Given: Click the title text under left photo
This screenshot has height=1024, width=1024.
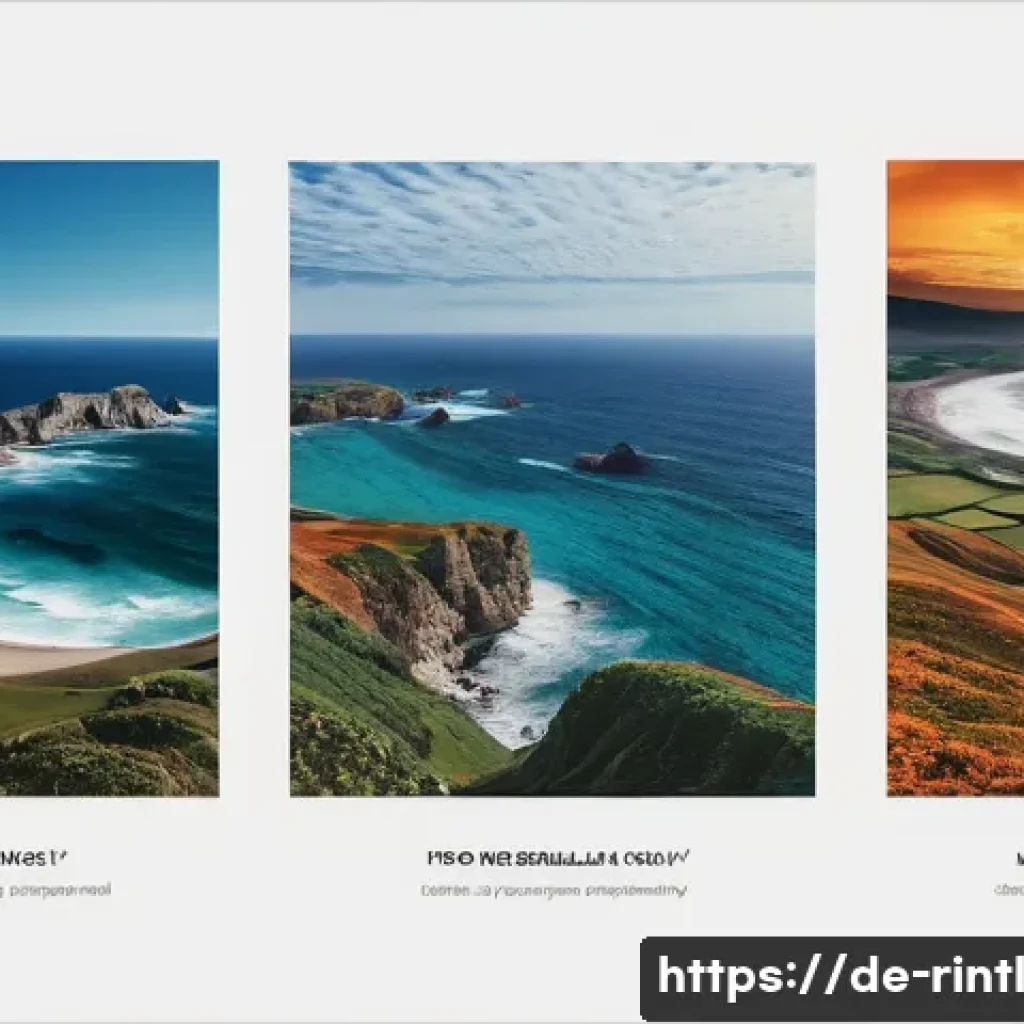Looking at the screenshot, I should 33,857.
